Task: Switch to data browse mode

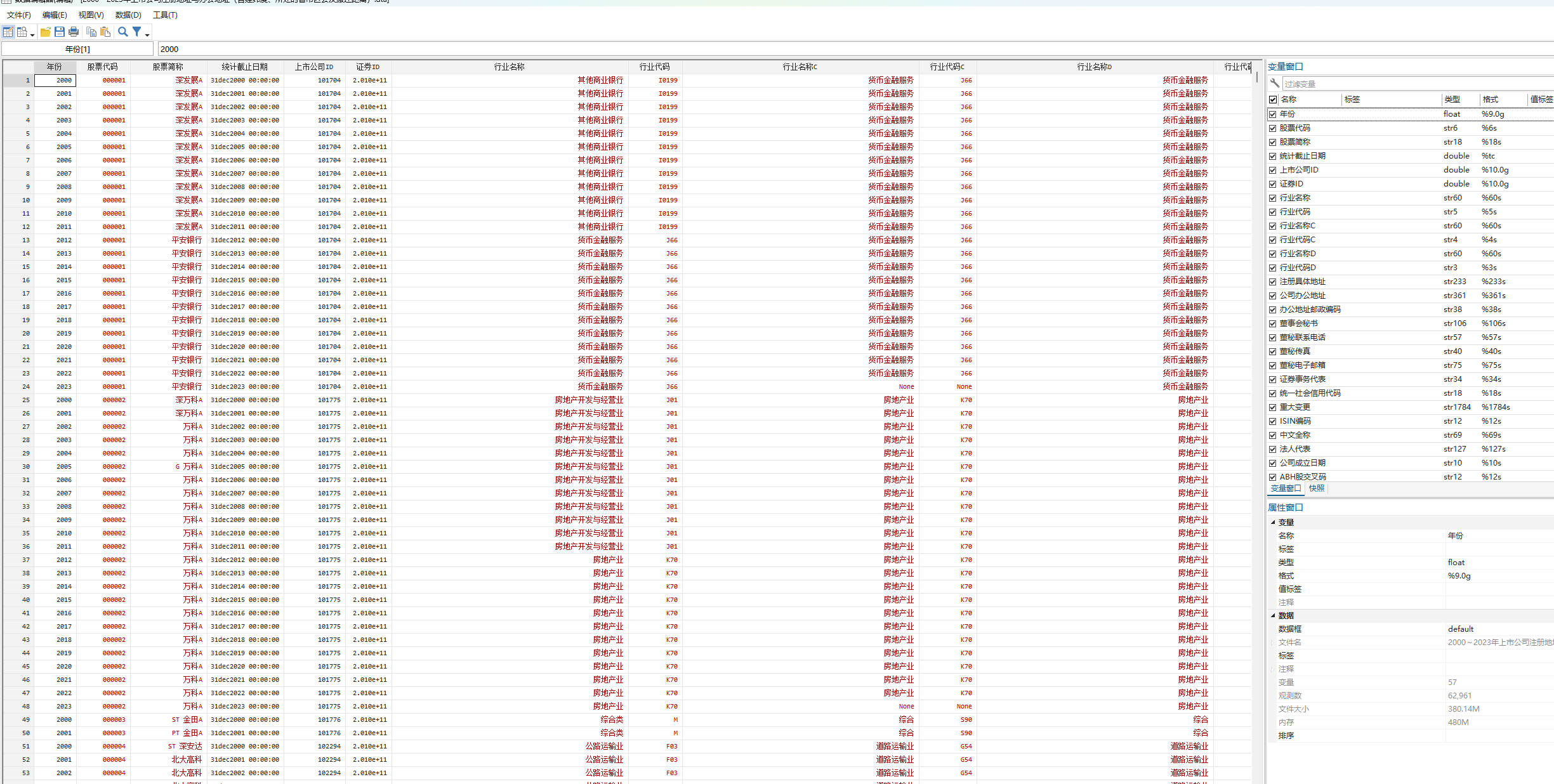Action: coord(22,32)
